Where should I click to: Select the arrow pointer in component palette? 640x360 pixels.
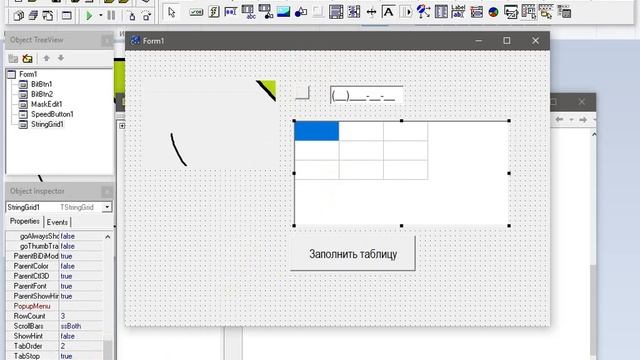[172, 12]
